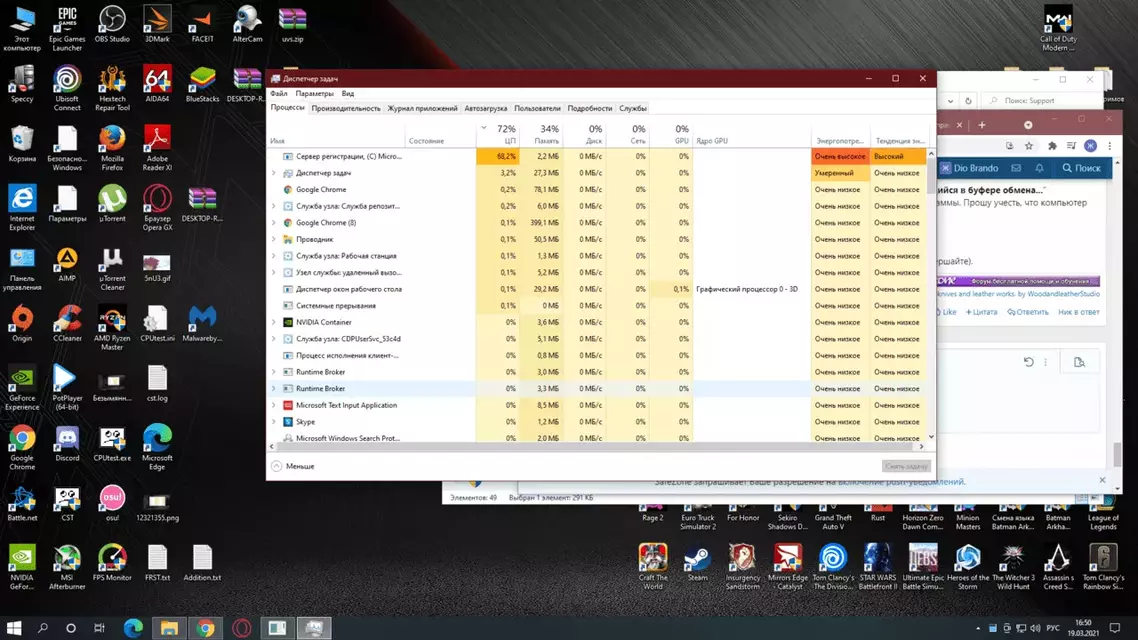Open the Параметры menu
Image resolution: width=1138 pixels, height=640 pixels.
[314, 94]
